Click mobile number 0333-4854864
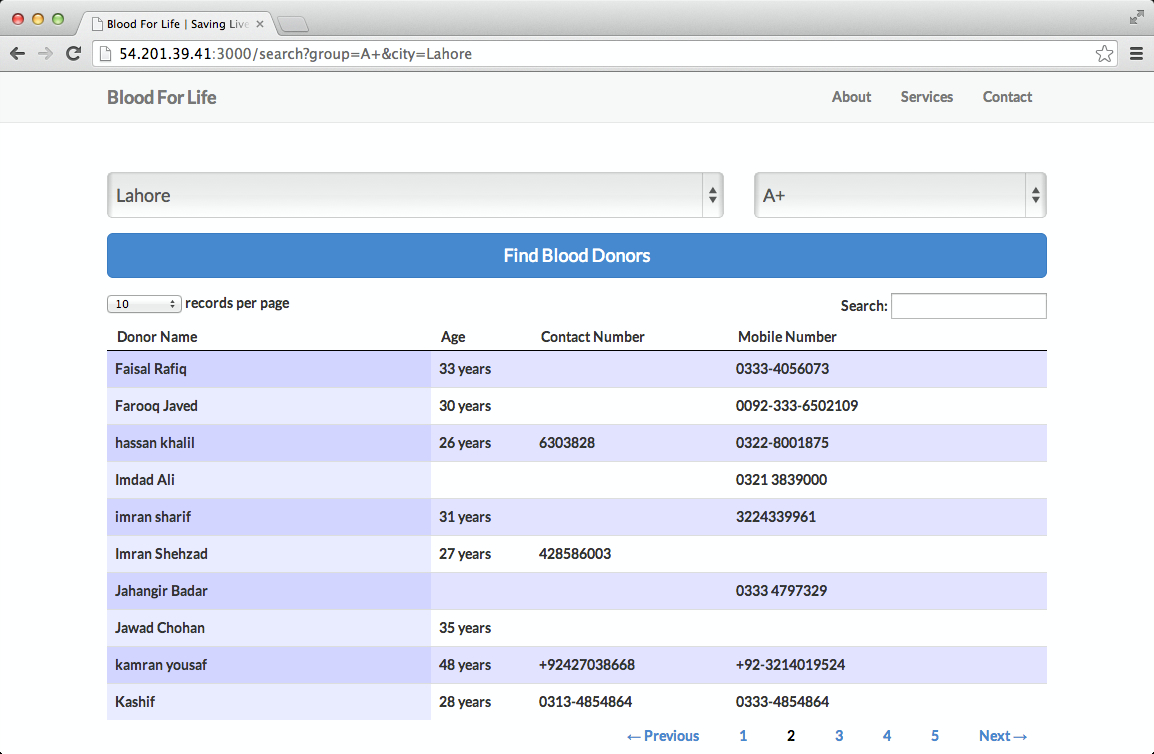Viewport: 1154px width, 754px height. click(x=782, y=702)
